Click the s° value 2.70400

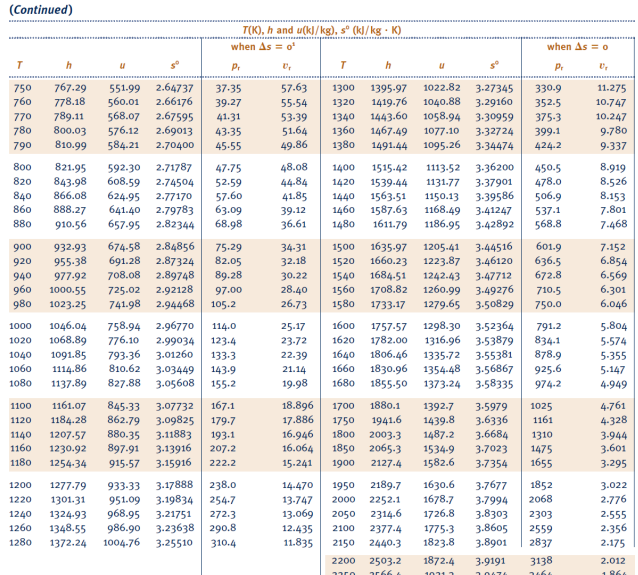175,145
